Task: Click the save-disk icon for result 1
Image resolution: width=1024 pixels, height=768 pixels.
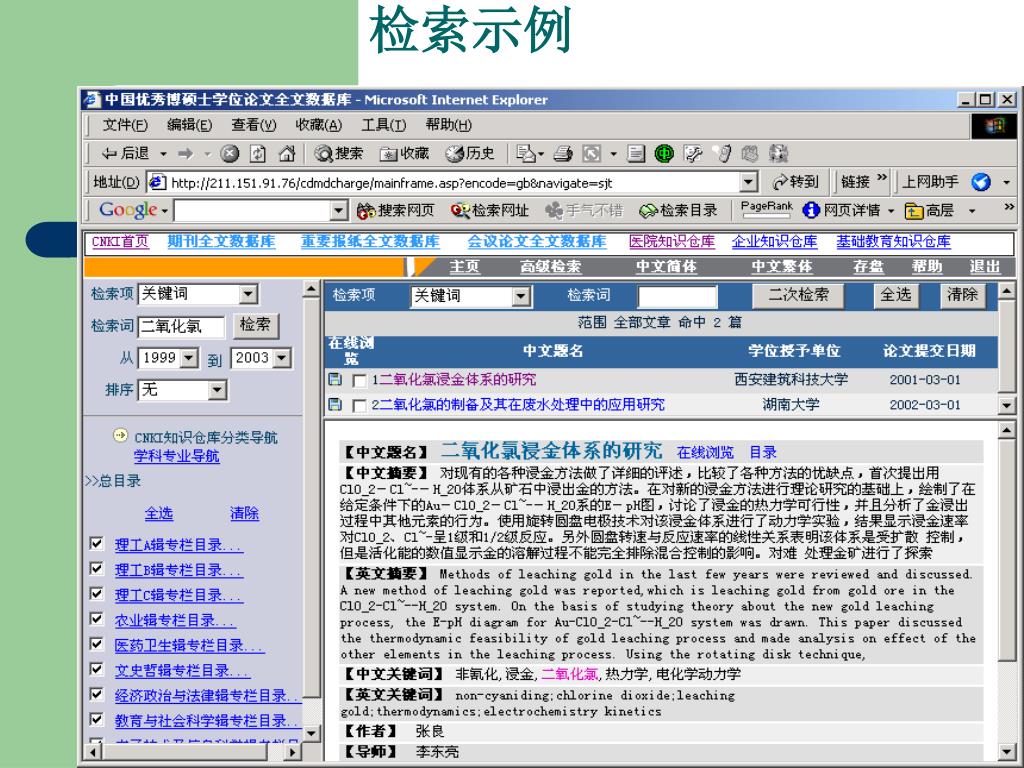Action: 335,379
